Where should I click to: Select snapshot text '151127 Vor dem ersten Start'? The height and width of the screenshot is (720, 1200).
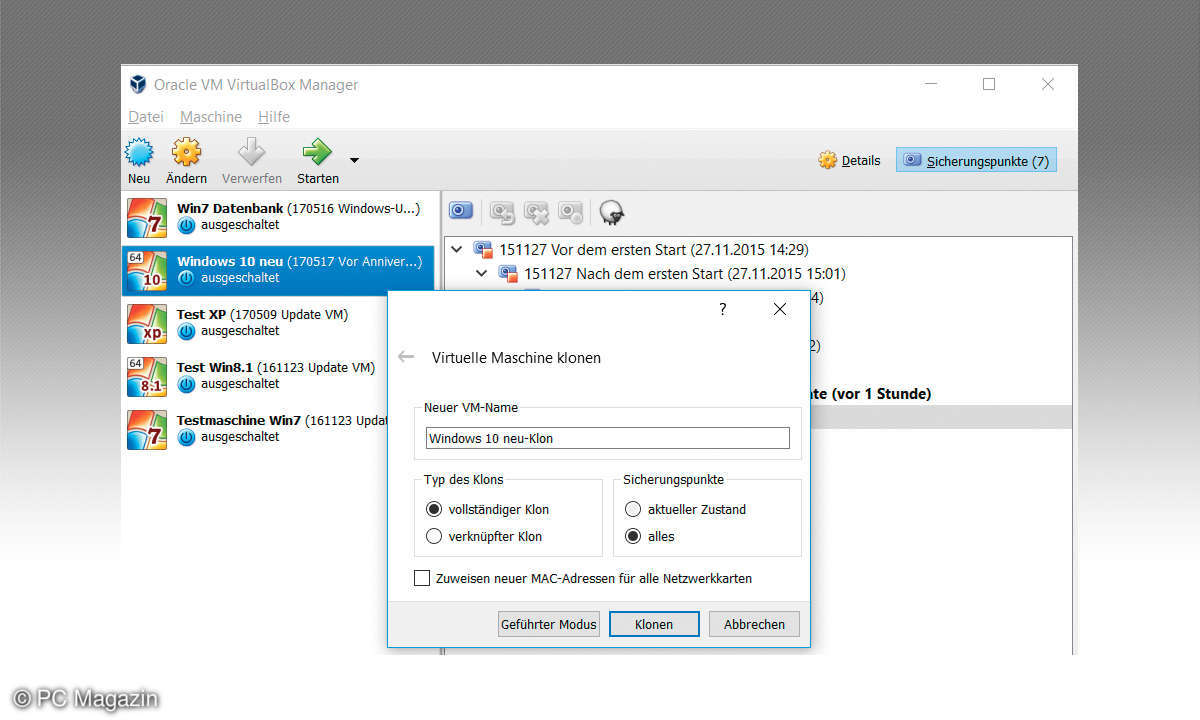(x=593, y=250)
